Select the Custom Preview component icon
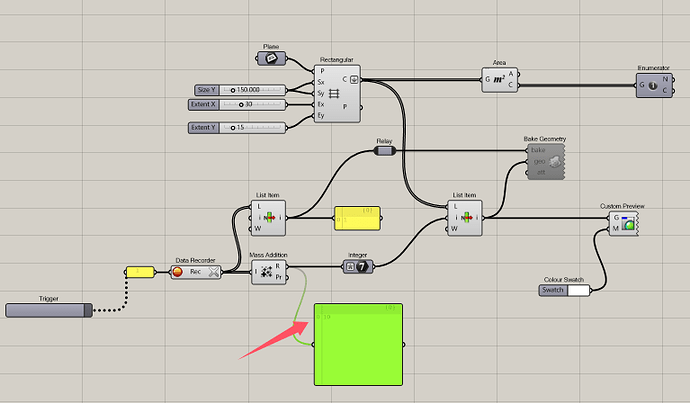 click(628, 223)
